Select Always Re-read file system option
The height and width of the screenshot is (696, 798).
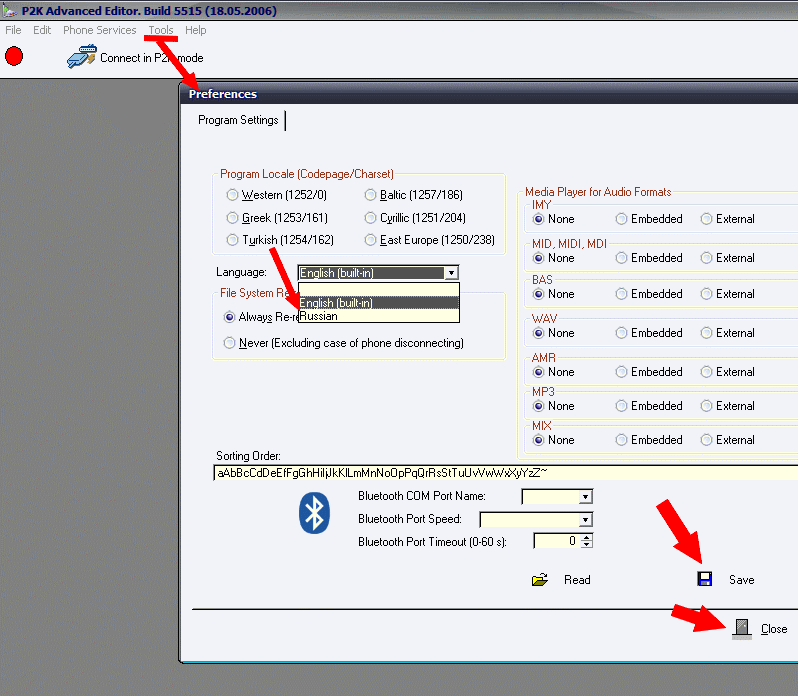tap(230, 317)
